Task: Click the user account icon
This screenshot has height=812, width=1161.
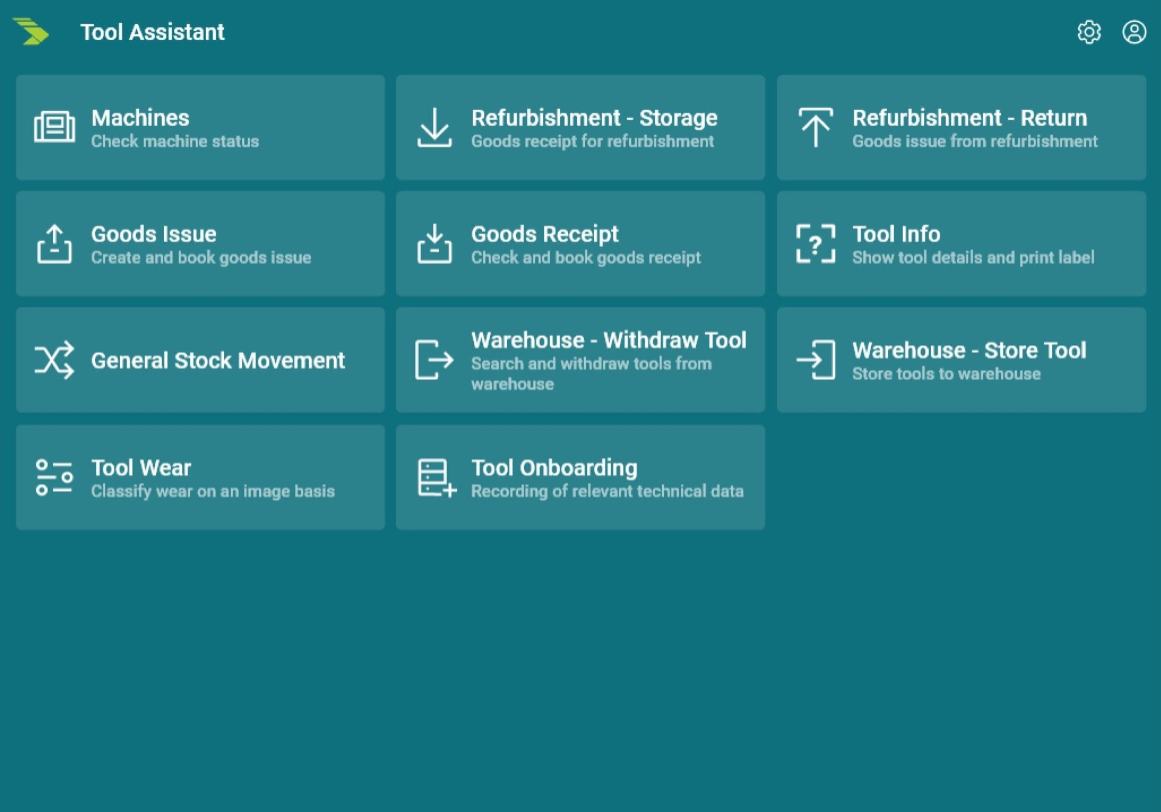Action: point(1133,33)
